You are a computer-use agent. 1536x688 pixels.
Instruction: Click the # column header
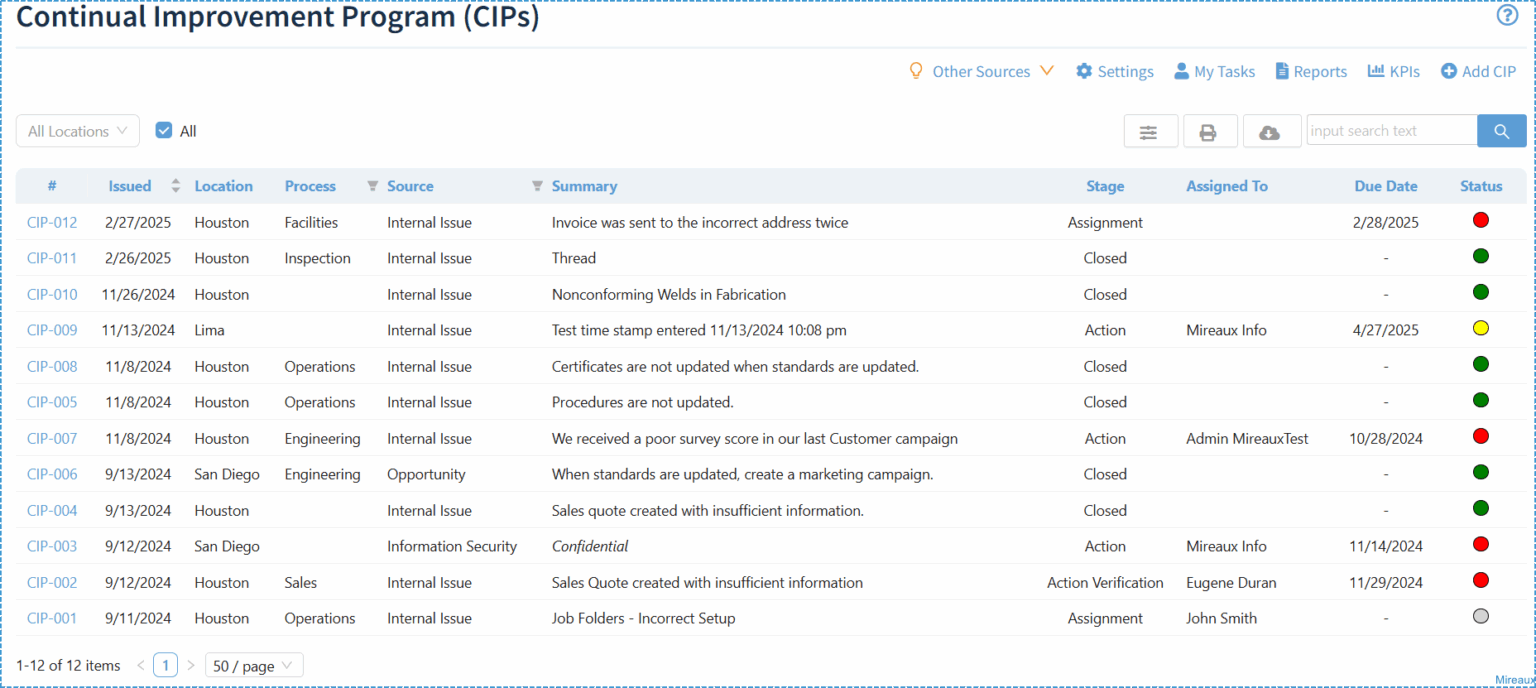coord(52,186)
